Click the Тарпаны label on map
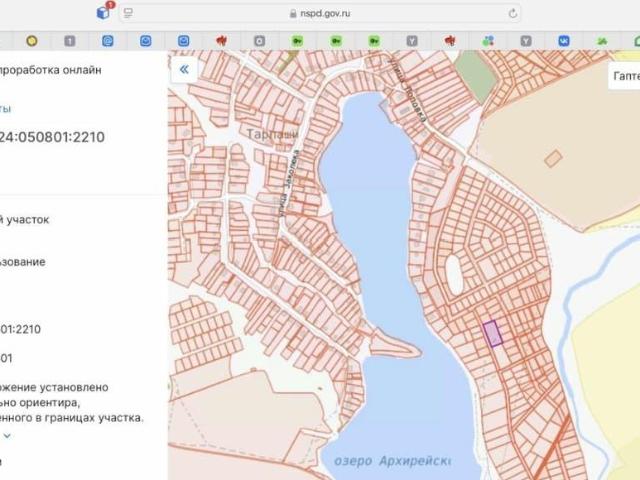 (273, 134)
